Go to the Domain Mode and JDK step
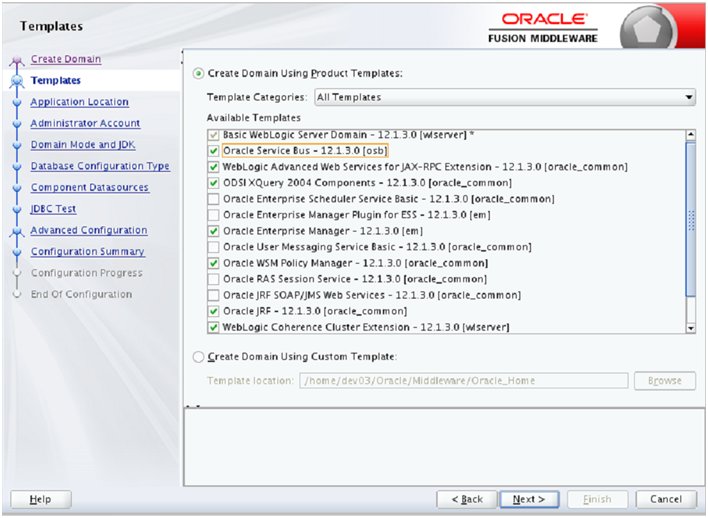Image resolution: width=708 pixels, height=518 pixels. (83, 145)
